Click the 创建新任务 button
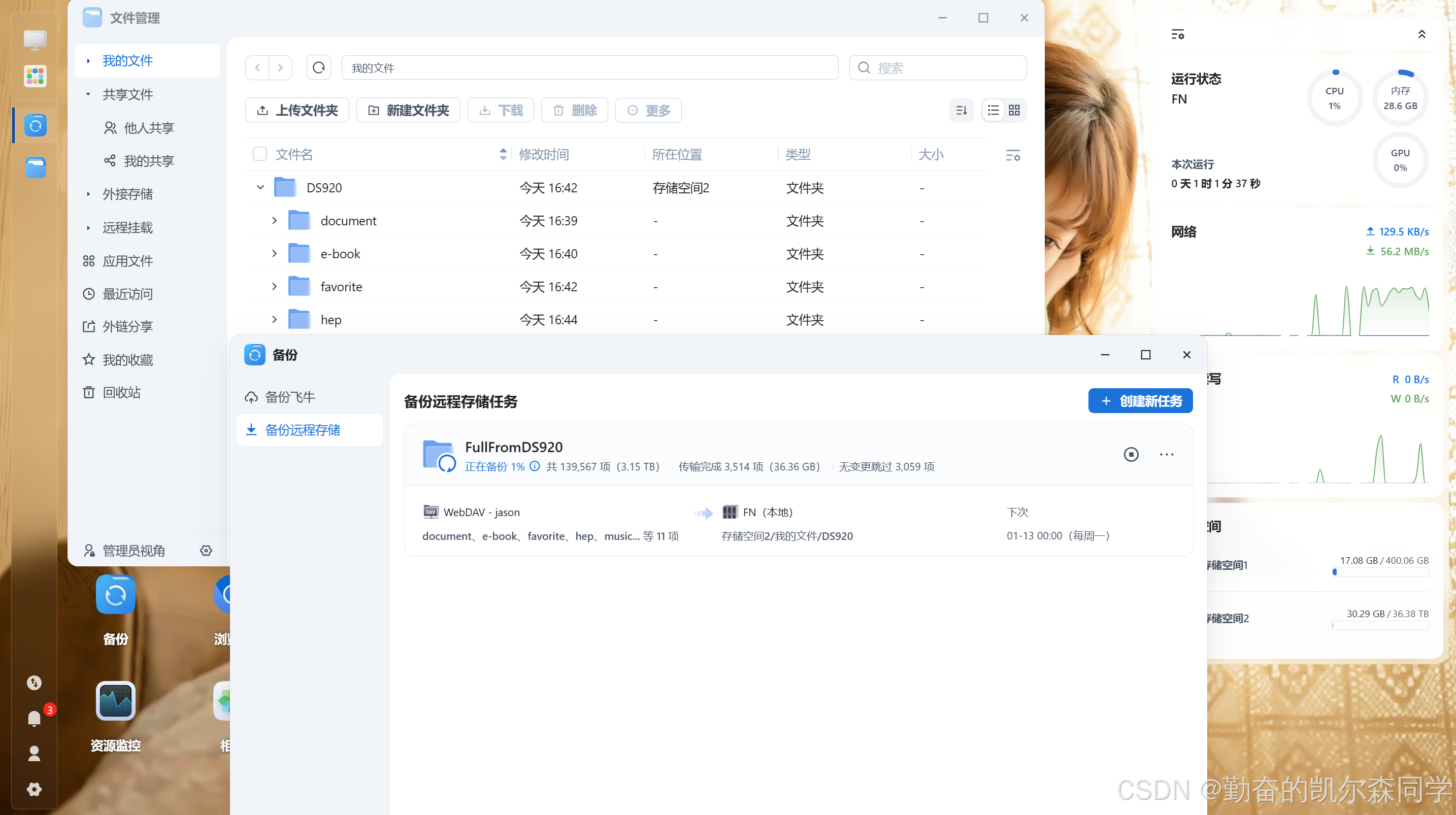 click(1140, 401)
